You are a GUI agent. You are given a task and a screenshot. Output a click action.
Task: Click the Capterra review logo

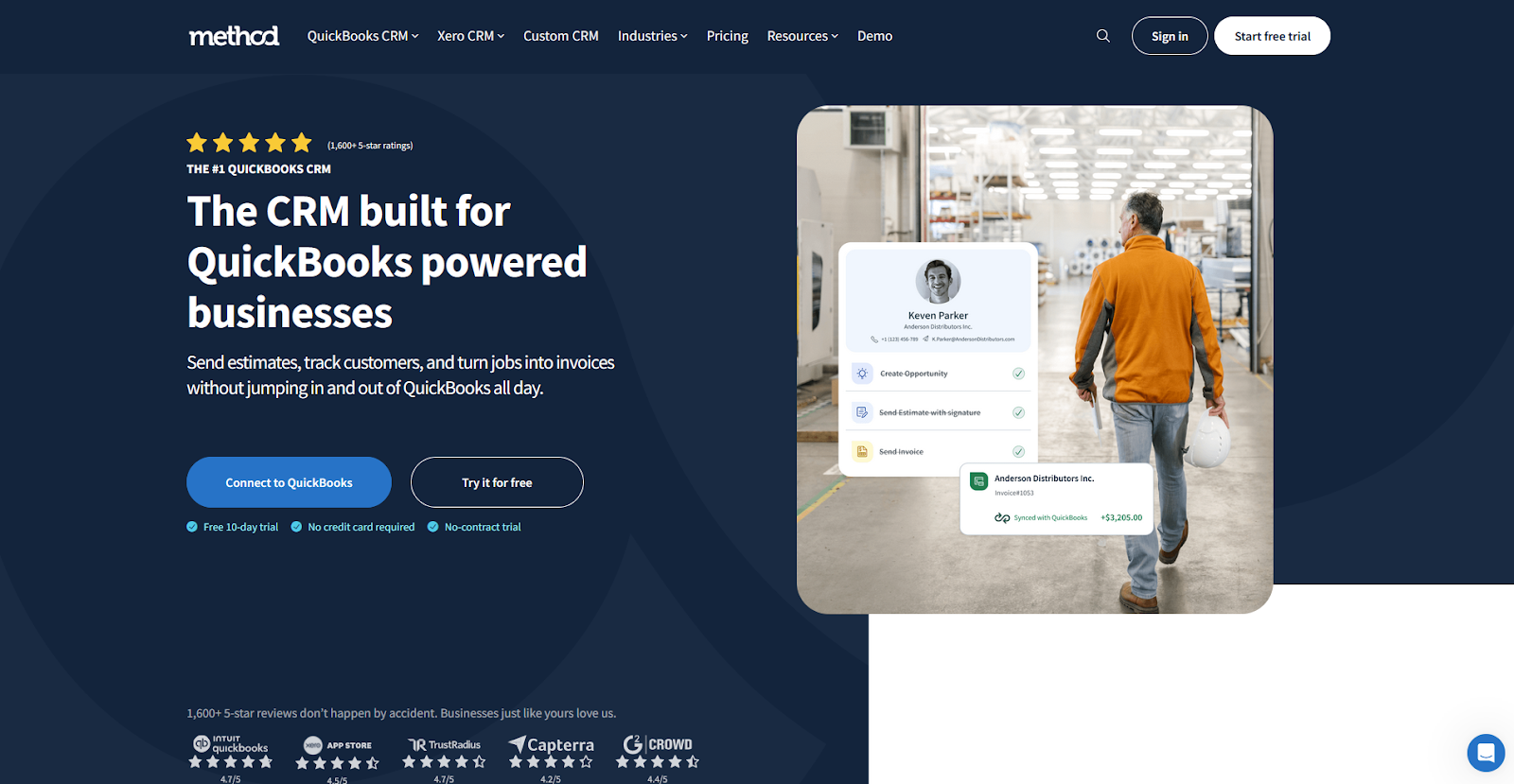[552, 745]
